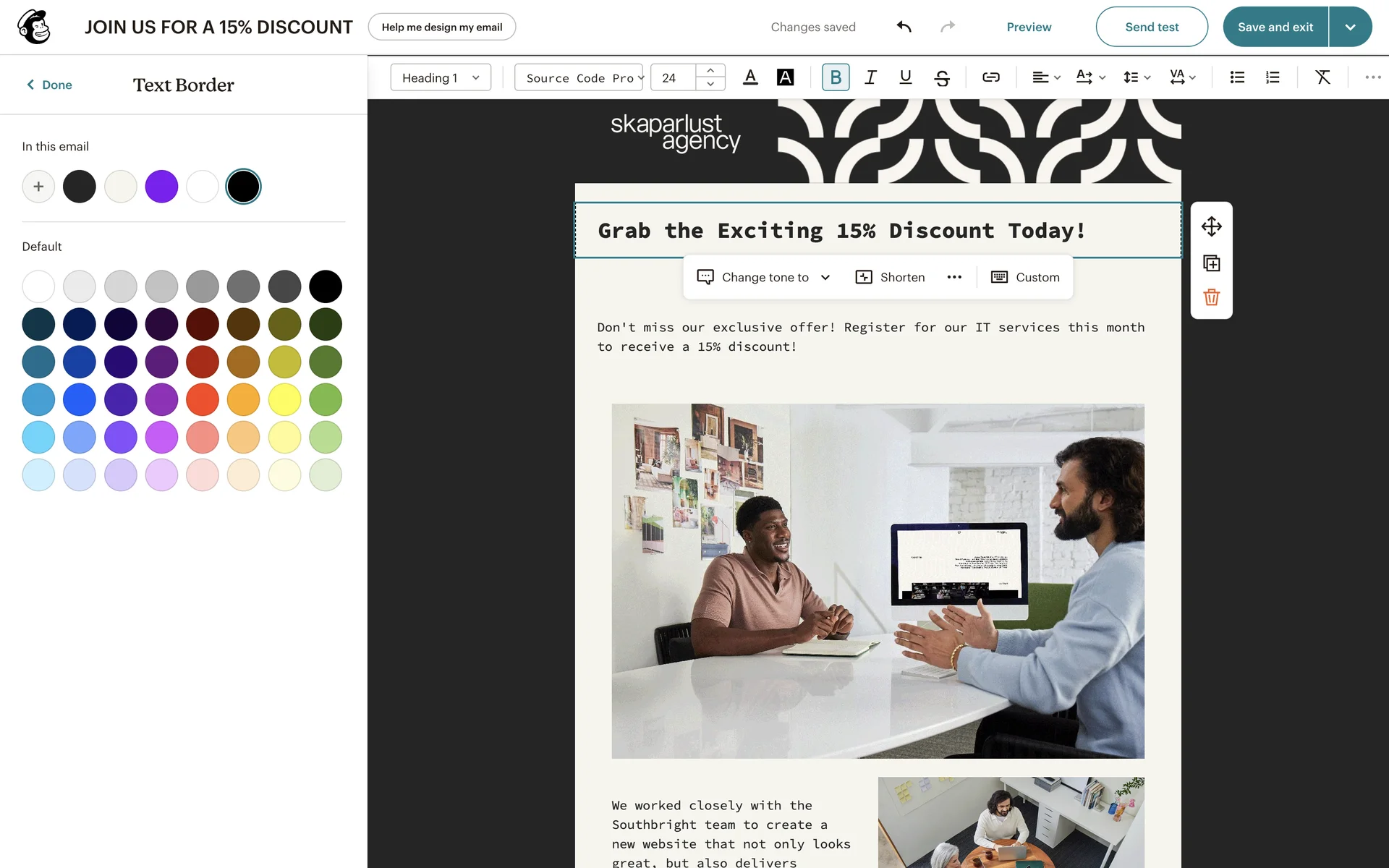Insert a link with chain icon
The image size is (1389, 868).
[990, 77]
